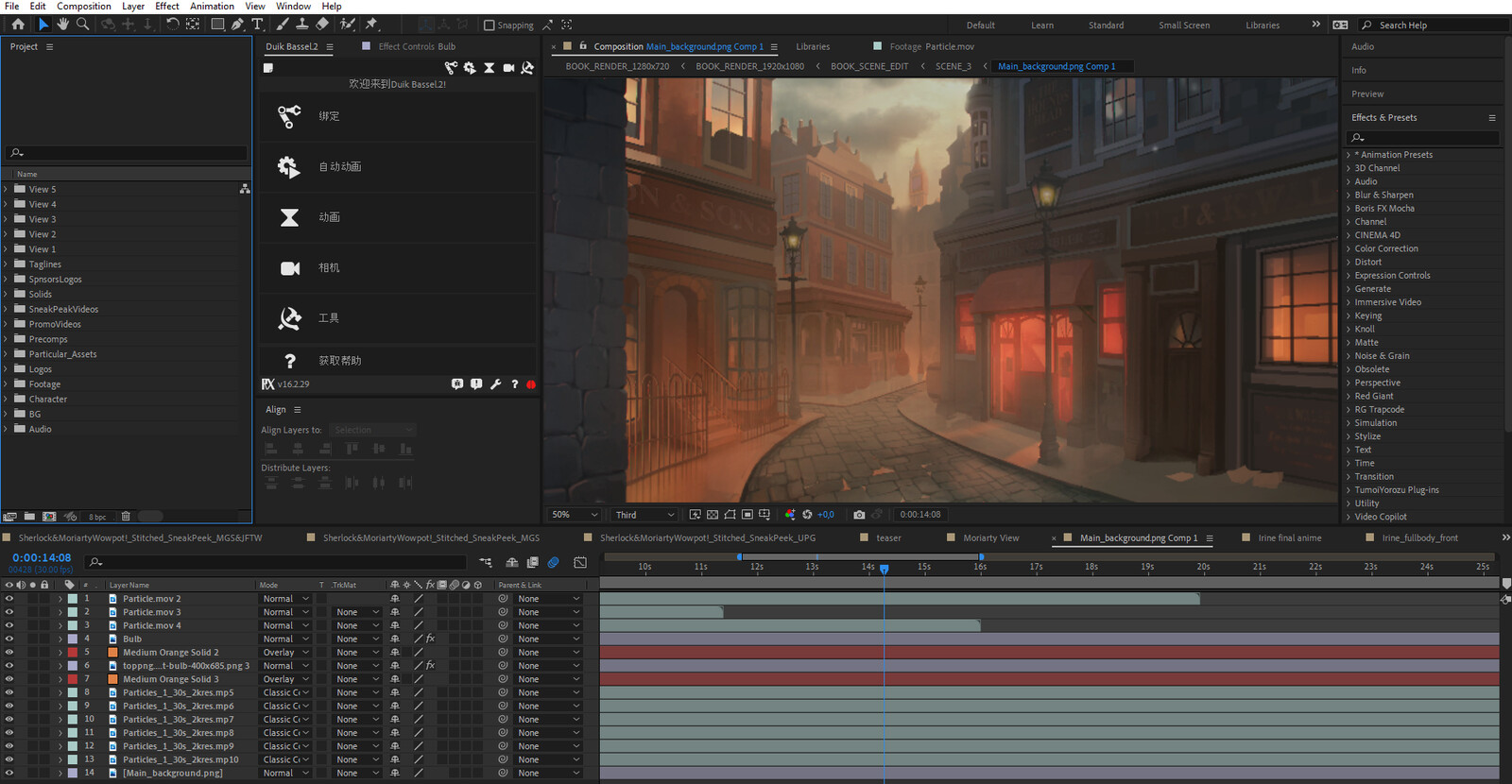This screenshot has width=1512, height=784.
Task: Open Duik settings wrench icon
Action: (x=495, y=384)
